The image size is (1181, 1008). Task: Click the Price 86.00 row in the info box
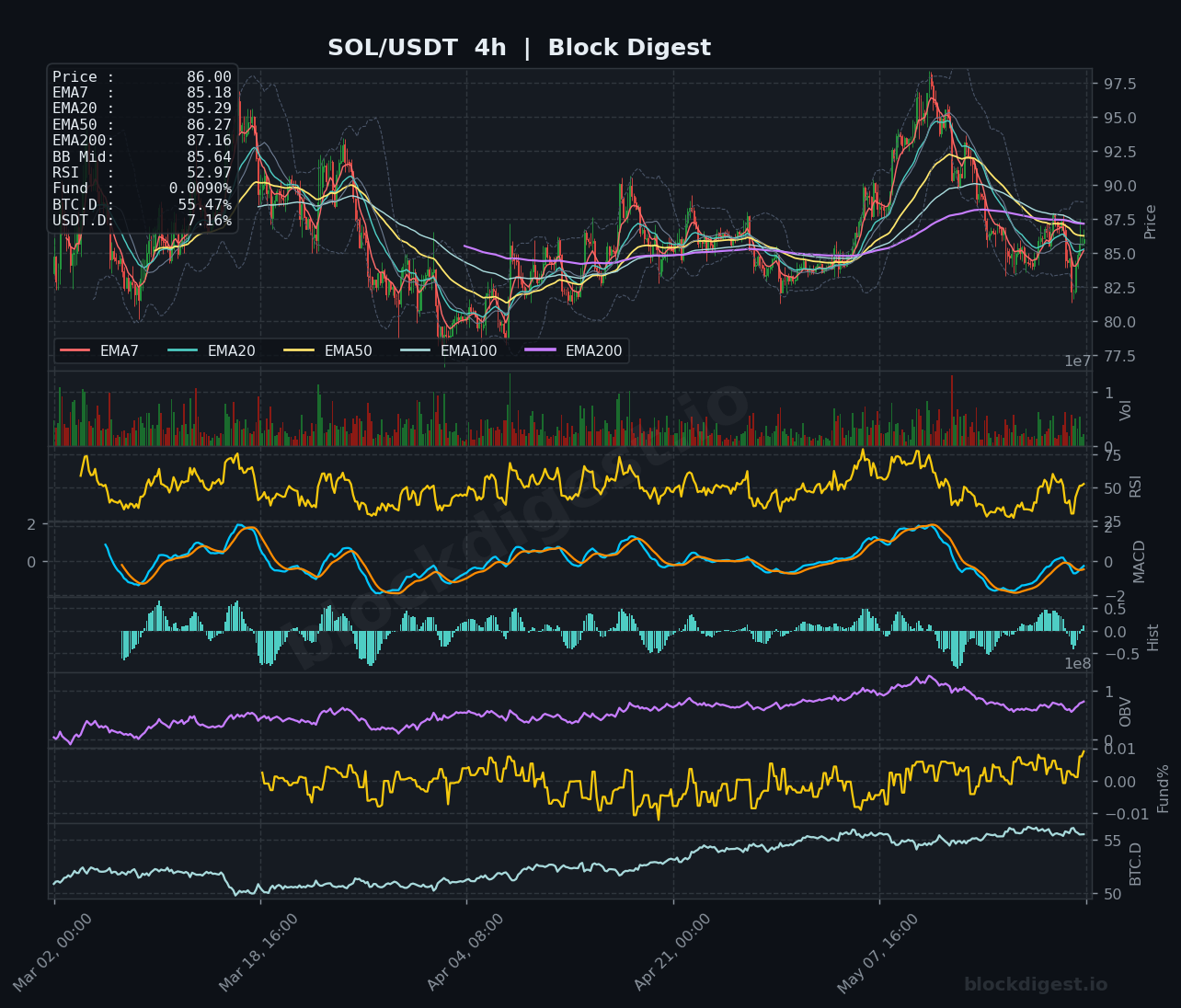[142, 77]
